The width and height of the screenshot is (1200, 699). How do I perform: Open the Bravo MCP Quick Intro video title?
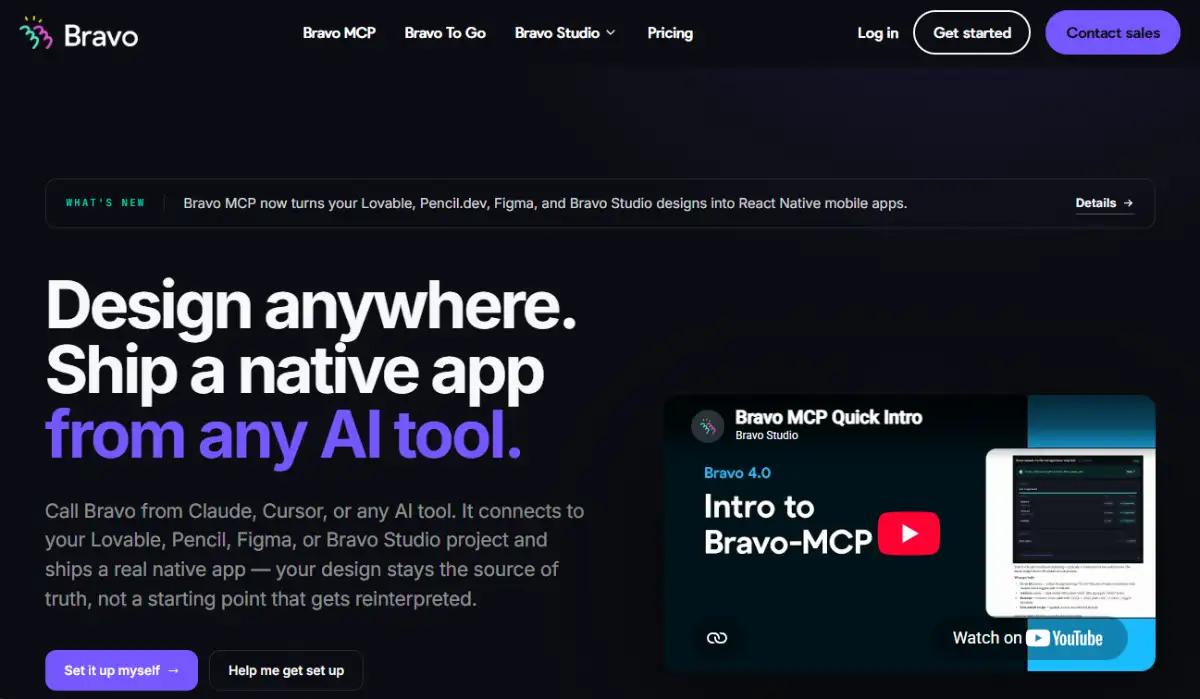tap(828, 417)
